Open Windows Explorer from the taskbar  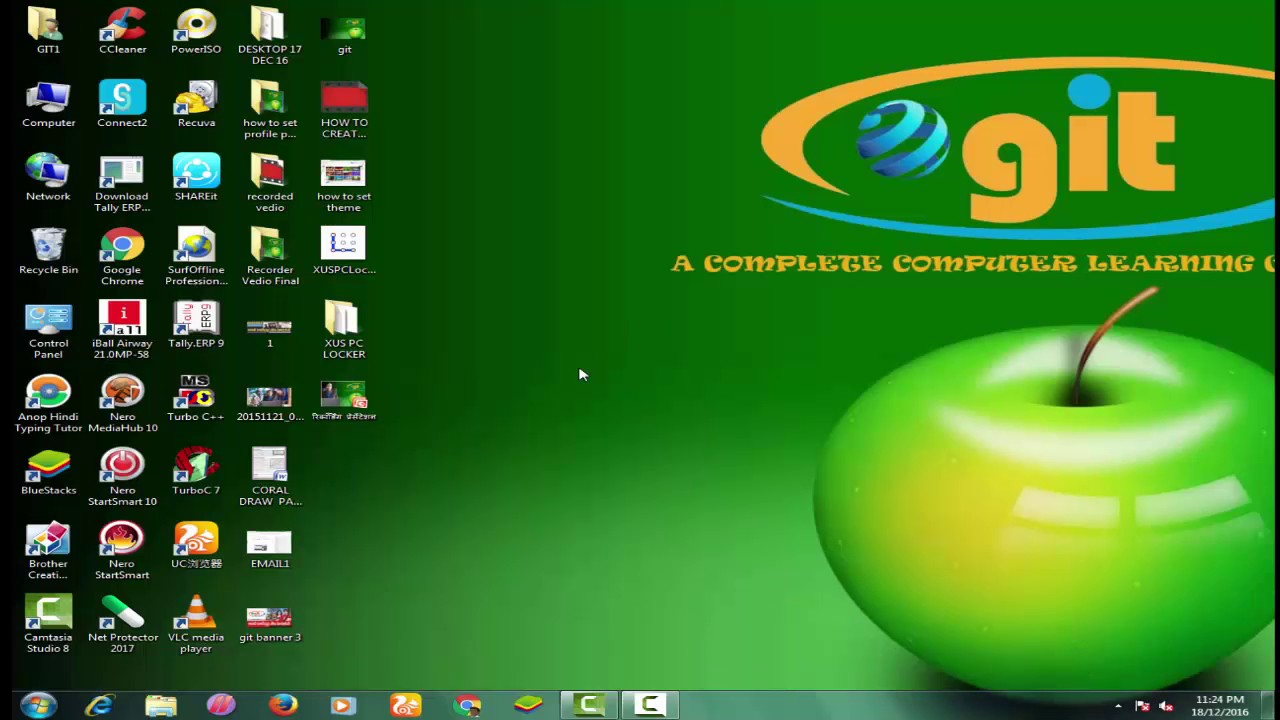point(161,705)
